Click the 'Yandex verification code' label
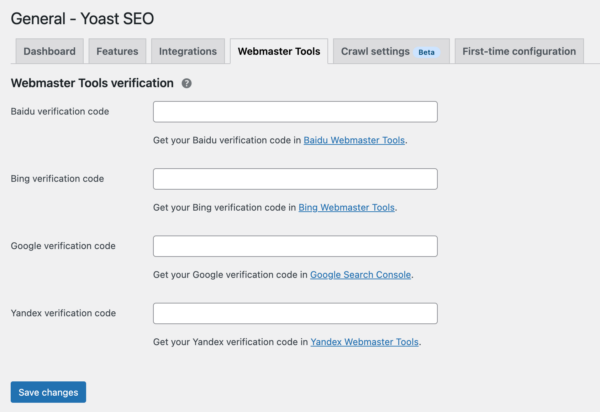 click(x=63, y=313)
